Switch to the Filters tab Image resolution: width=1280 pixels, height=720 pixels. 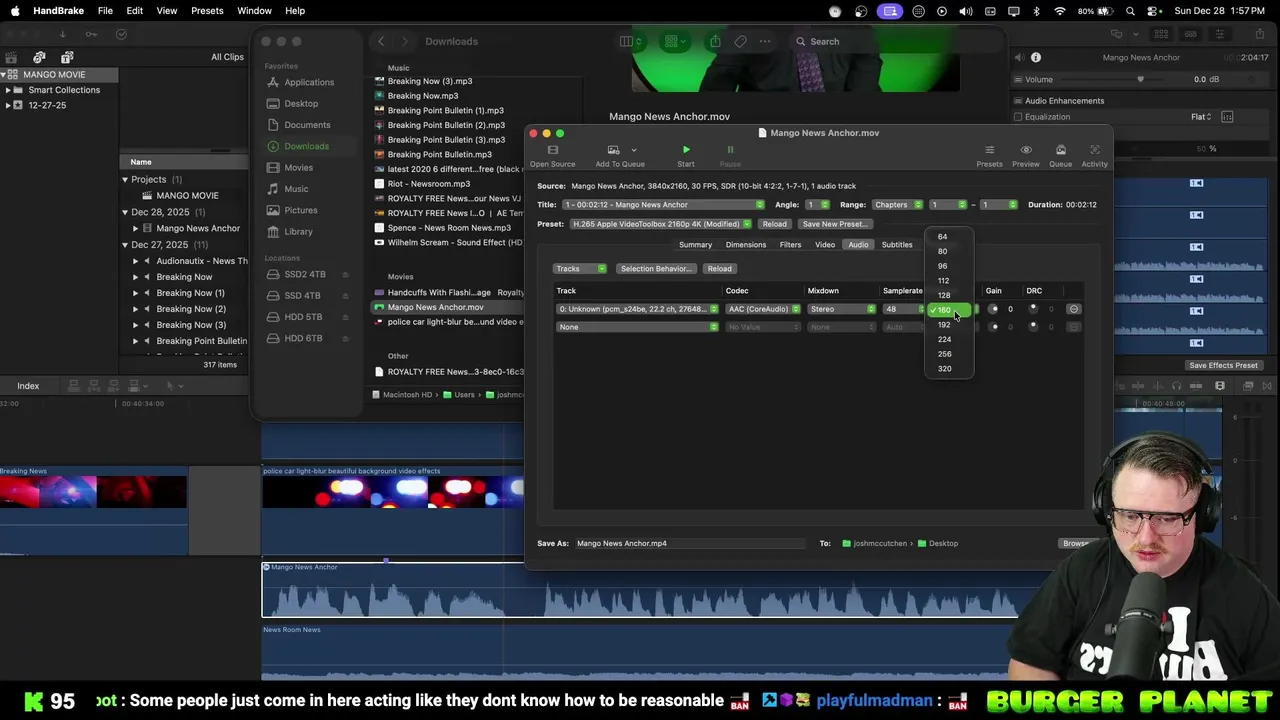(791, 245)
